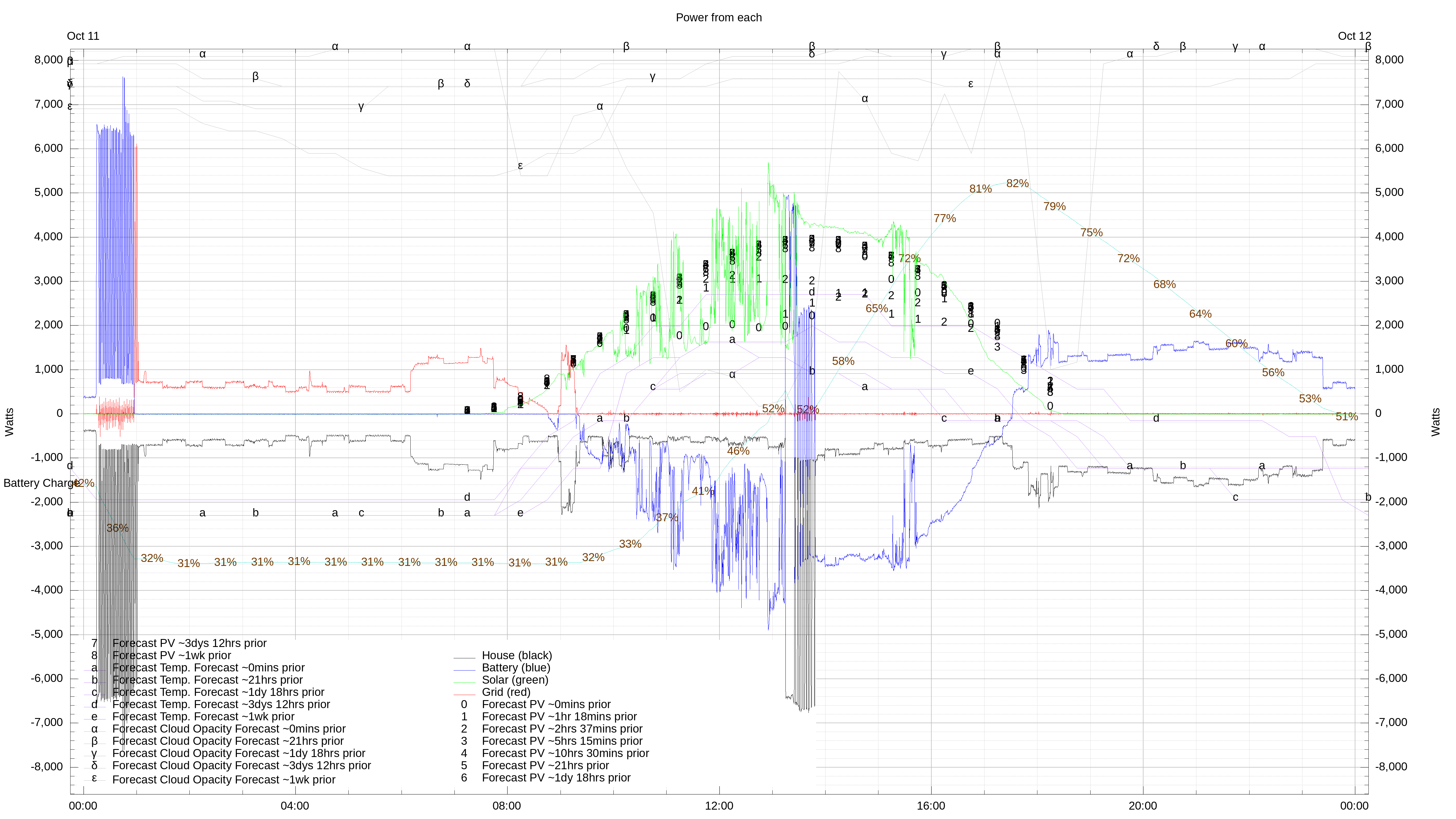This screenshot has height=819, width=1456.
Task: Click the left 'Watts' axis title
Action: 9,422
